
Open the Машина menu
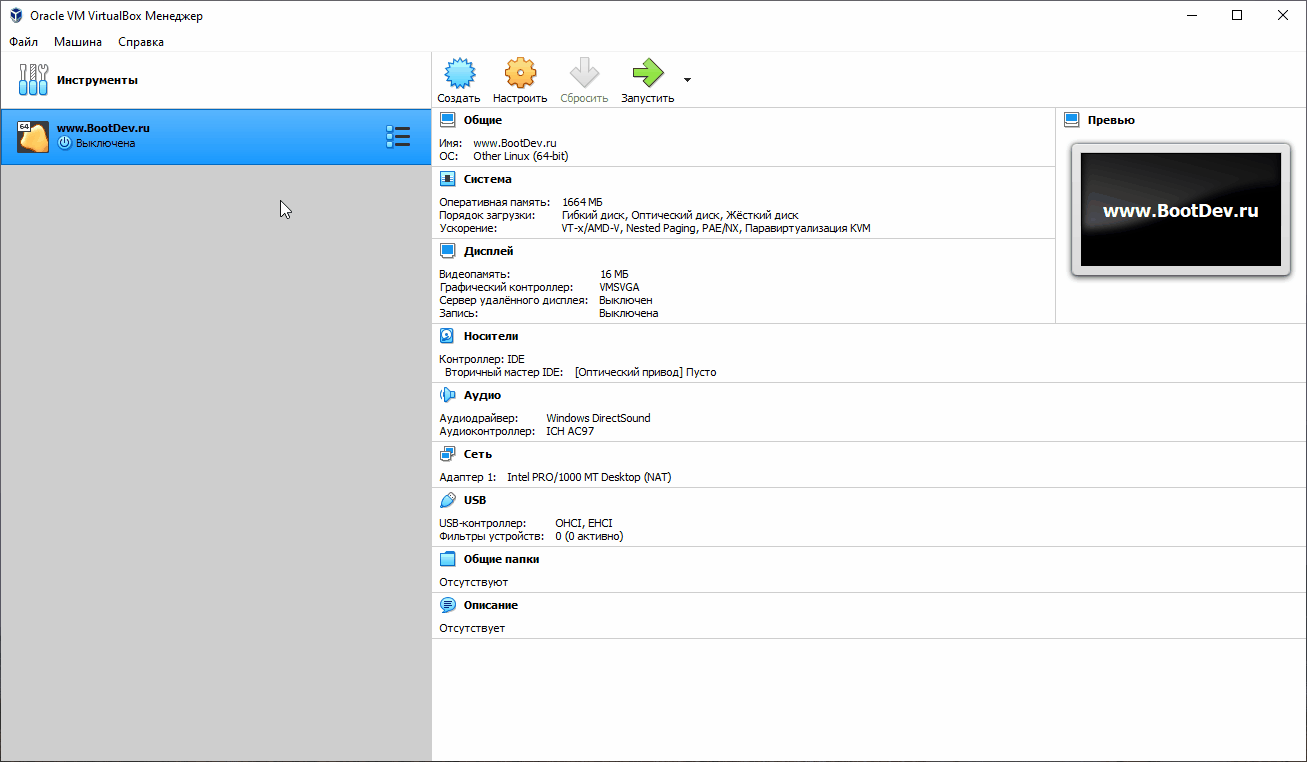click(78, 42)
